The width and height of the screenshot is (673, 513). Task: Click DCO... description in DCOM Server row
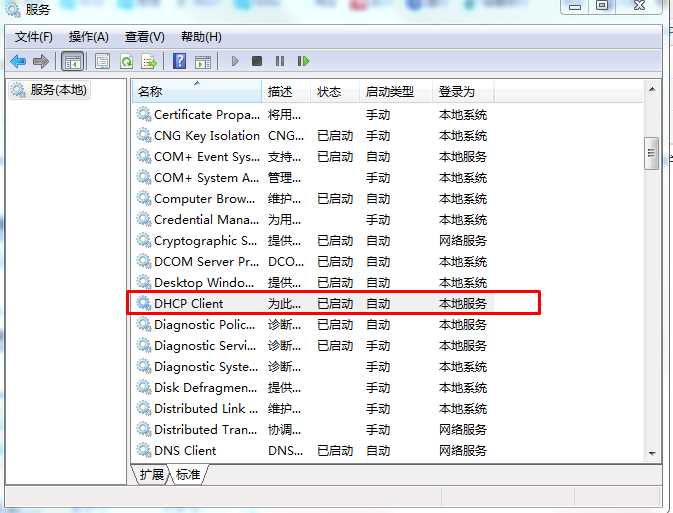click(x=286, y=261)
